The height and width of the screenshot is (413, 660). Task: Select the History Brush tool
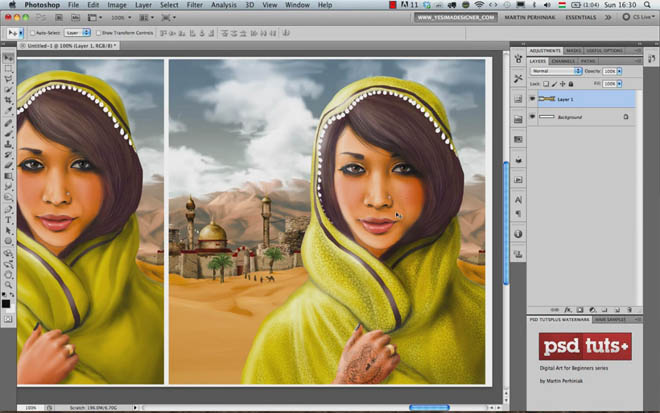[x=8, y=155]
